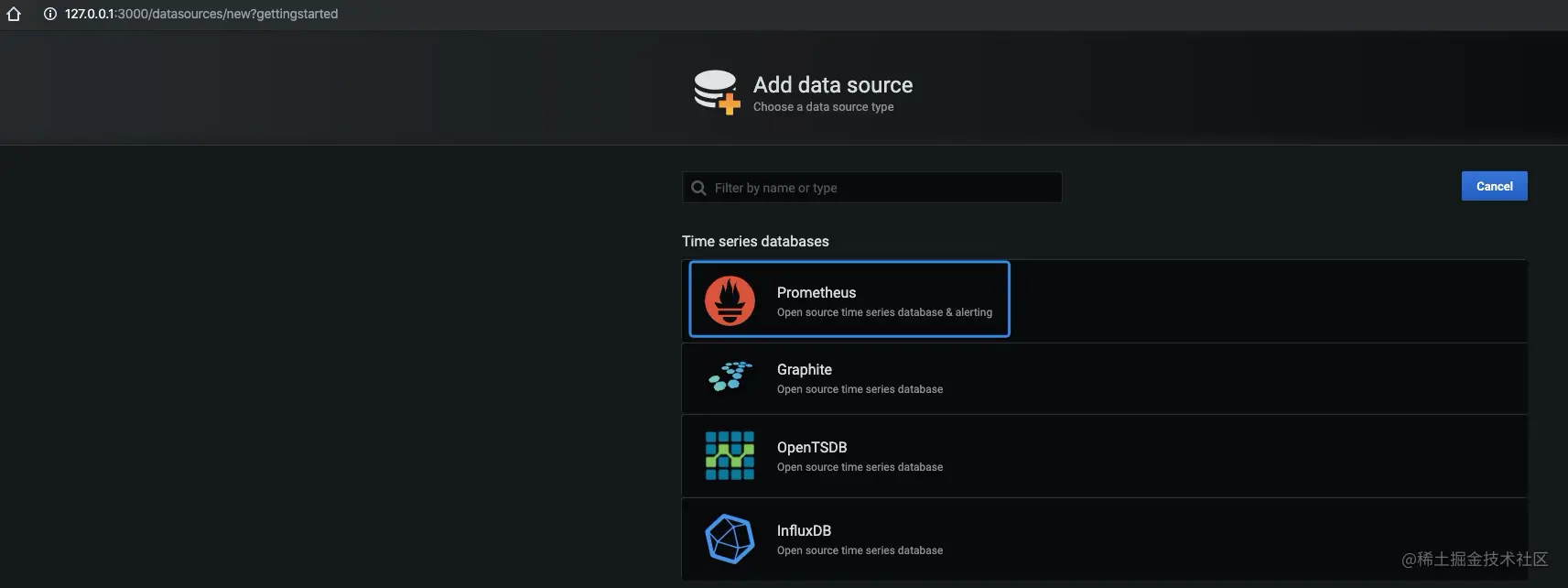Click the site info icon in address bar
Screen dimensions: 1568x588
point(50,14)
